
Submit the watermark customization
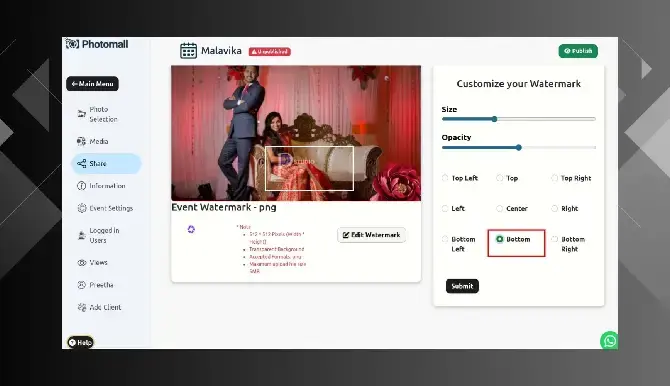tap(462, 286)
